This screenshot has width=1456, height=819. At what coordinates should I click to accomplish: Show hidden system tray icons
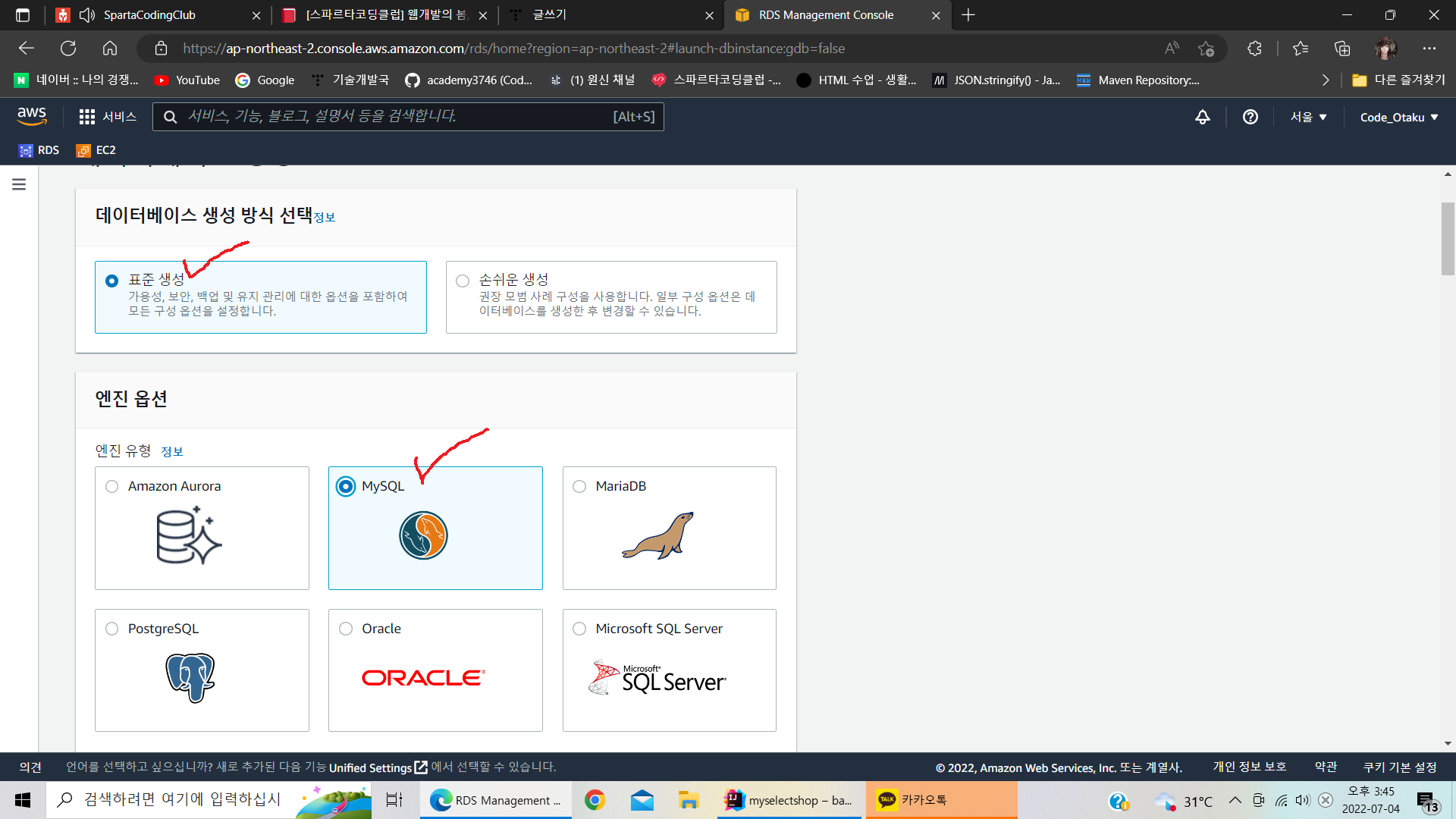(1235, 800)
